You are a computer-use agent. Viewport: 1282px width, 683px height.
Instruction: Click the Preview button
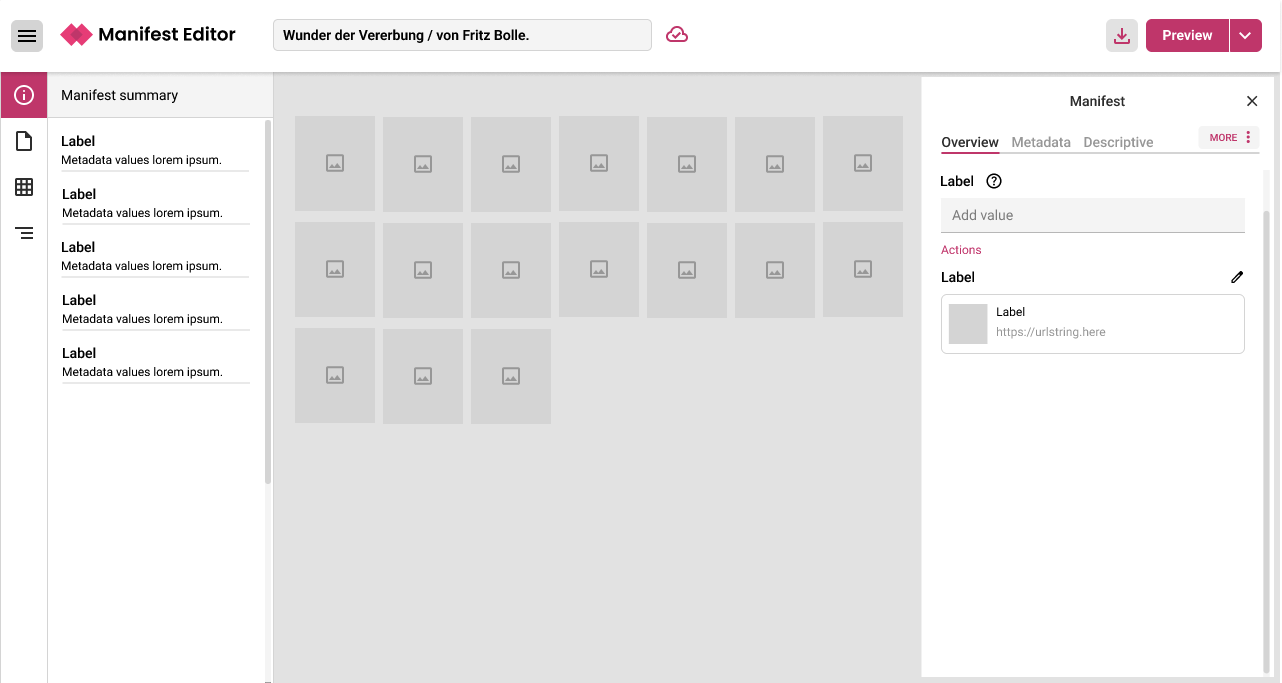pos(1187,35)
